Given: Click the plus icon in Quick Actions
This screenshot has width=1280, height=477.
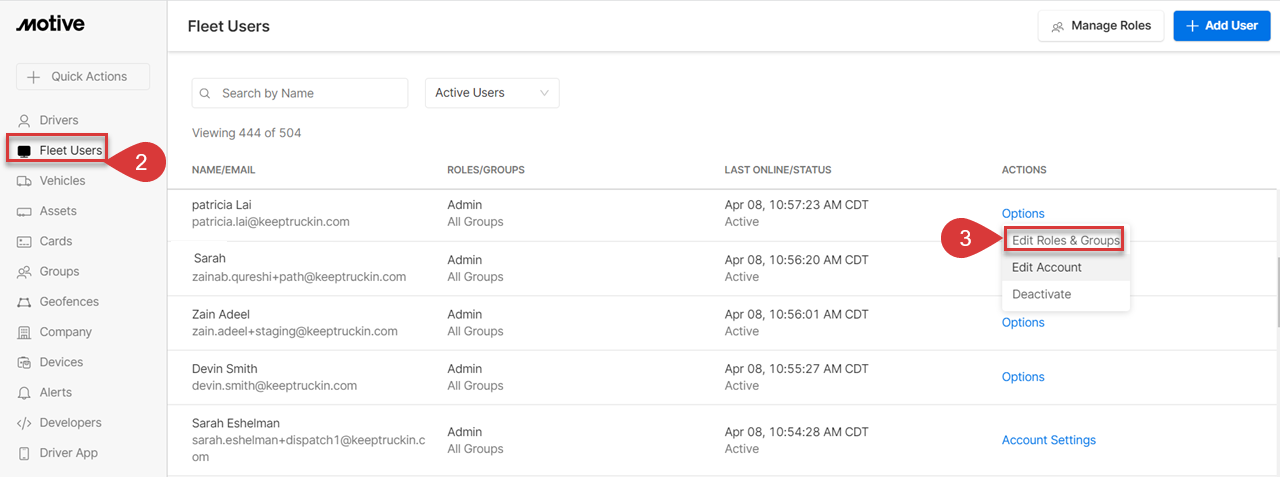Looking at the screenshot, I should point(34,77).
